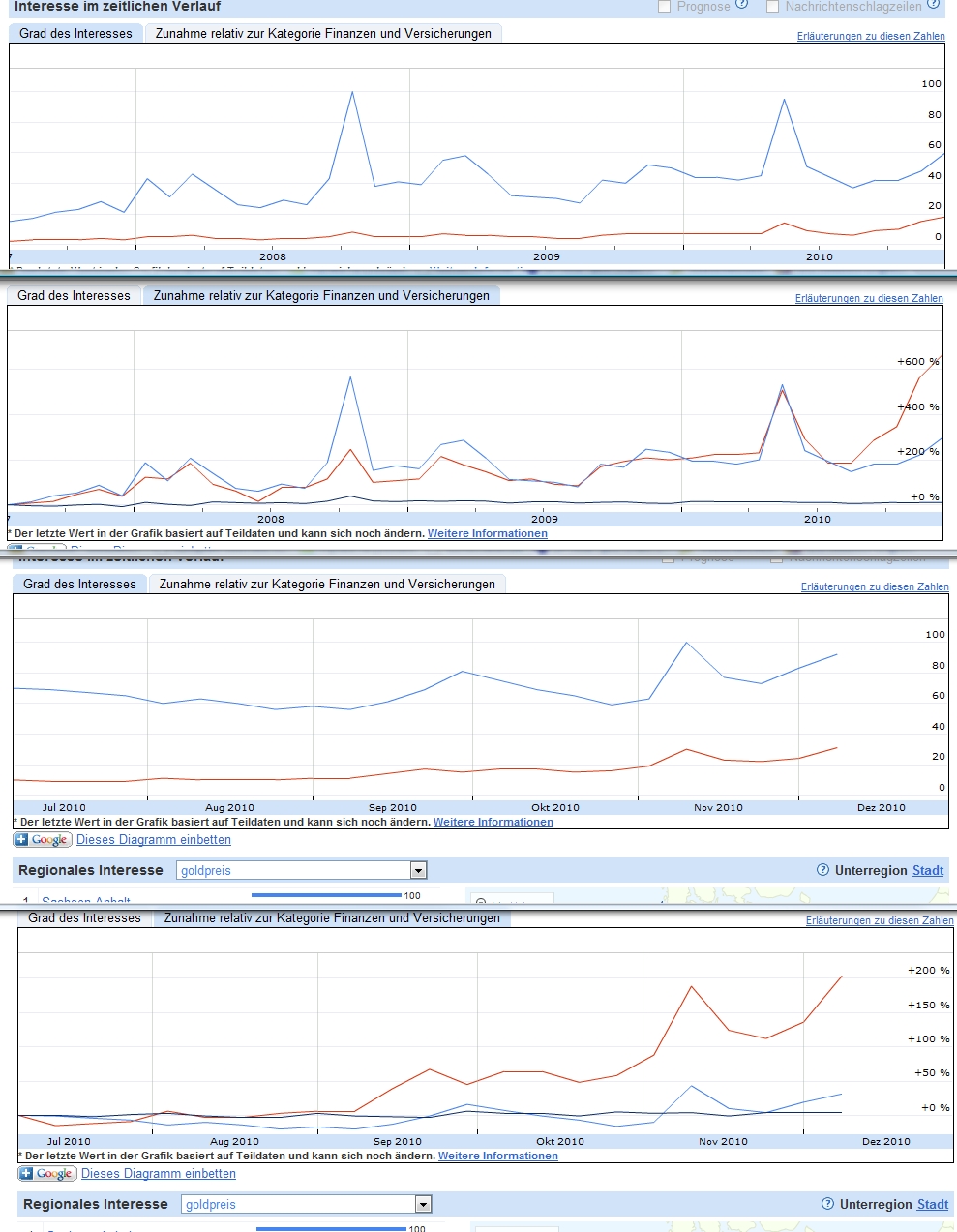Enable the Prognose checkbox
The width and height of the screenshot is (957, 1232).
tap(664, 7)
